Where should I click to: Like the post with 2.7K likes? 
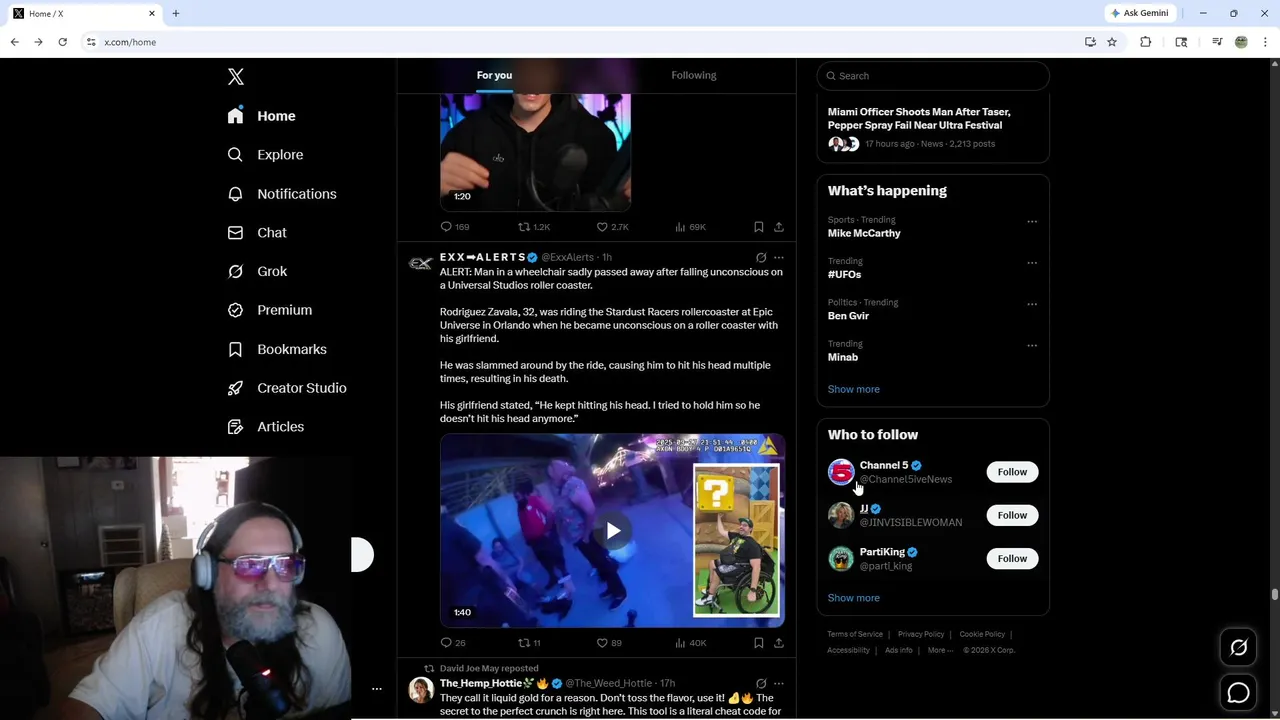point(612,227)
